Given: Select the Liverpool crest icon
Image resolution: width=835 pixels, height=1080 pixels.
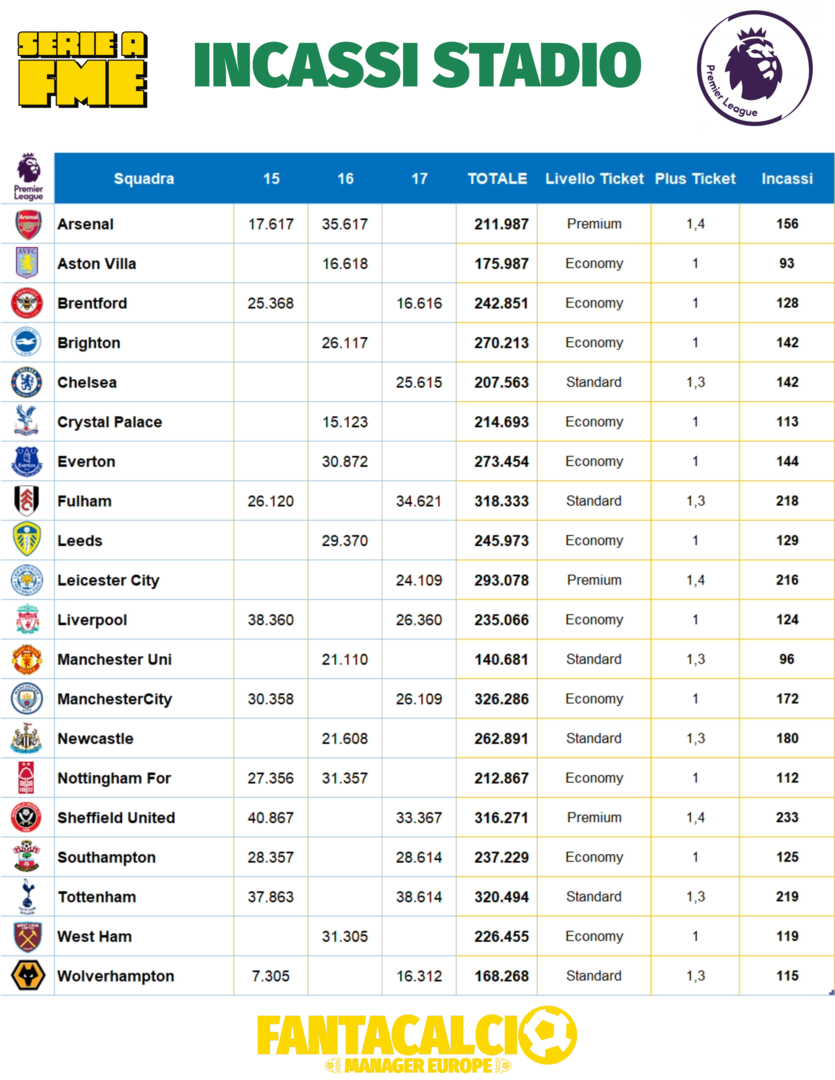Looking at the screenshot, I should tap(27, 620).
